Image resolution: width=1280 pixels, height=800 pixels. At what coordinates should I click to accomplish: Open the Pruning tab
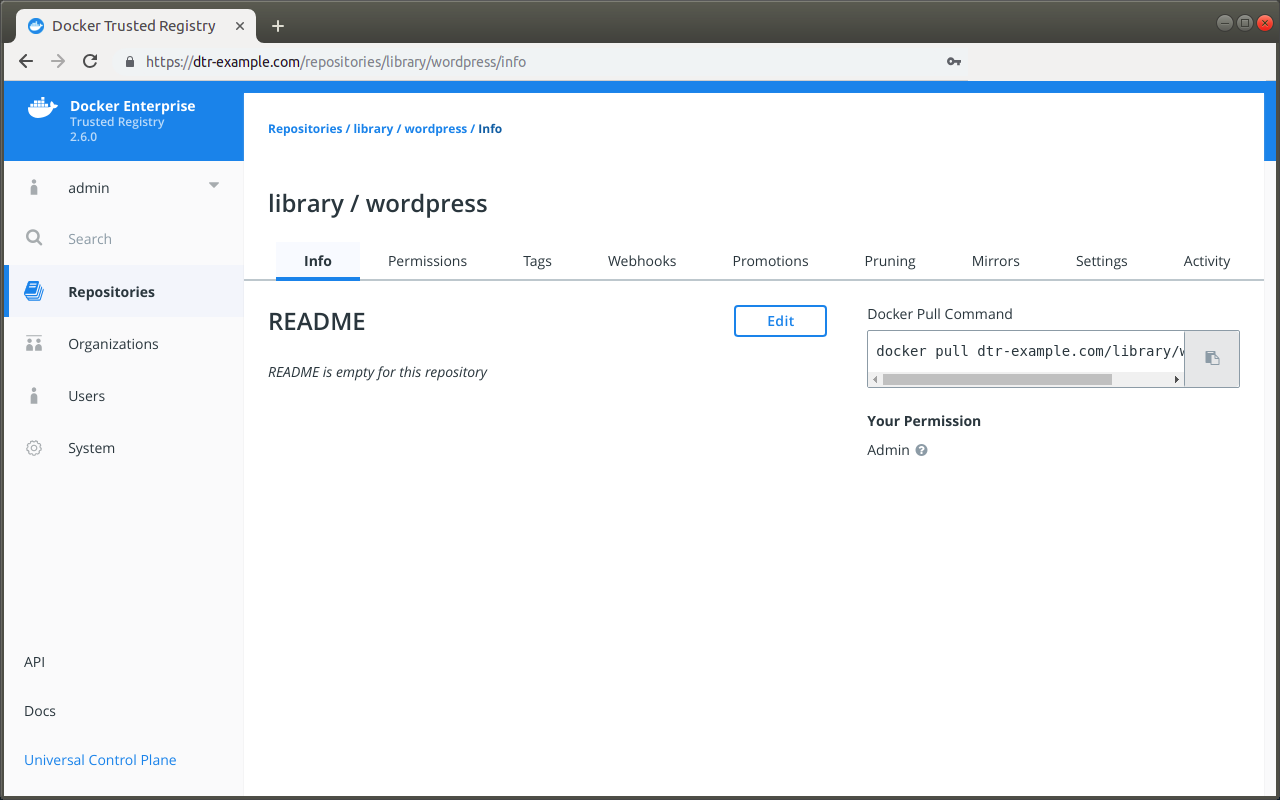click(x=890, y=261)
